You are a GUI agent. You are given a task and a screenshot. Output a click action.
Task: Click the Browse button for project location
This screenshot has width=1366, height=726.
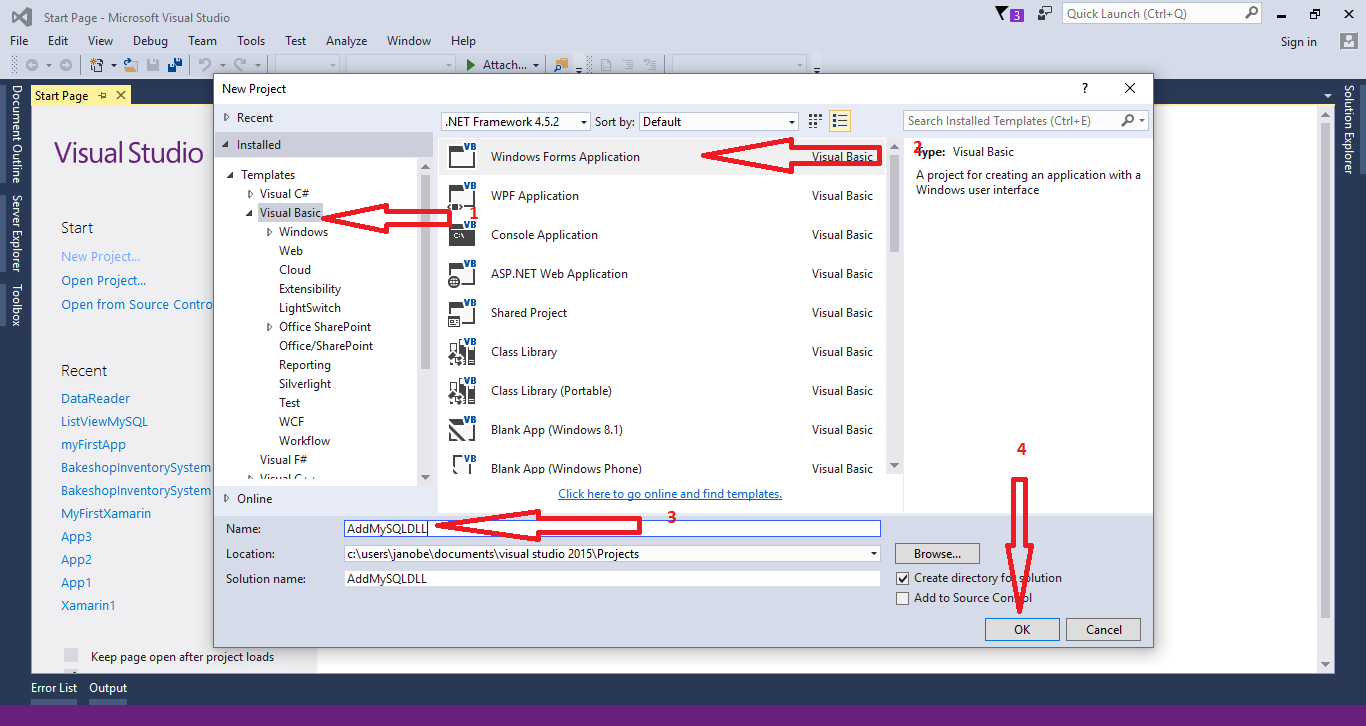click(936, 553)
